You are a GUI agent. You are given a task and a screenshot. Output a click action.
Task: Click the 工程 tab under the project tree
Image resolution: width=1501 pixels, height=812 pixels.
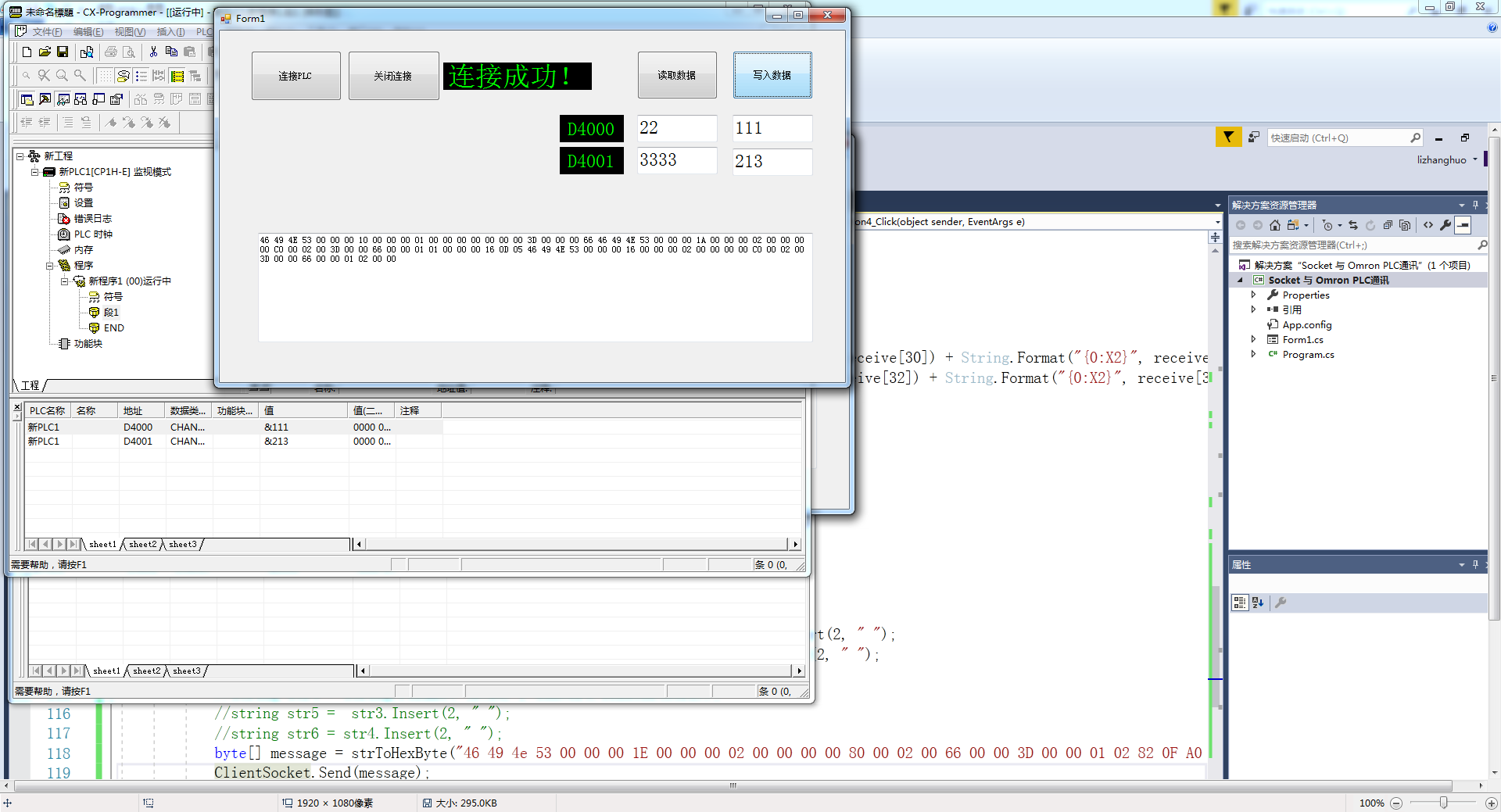(x=30, y=385)
